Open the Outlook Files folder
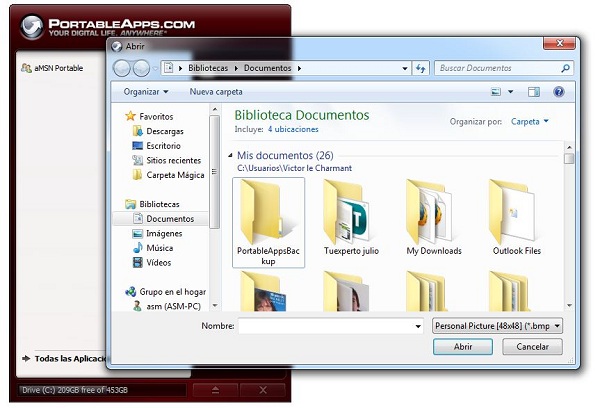This screenshot has height=408, width=600. click(x=517, y=218)
